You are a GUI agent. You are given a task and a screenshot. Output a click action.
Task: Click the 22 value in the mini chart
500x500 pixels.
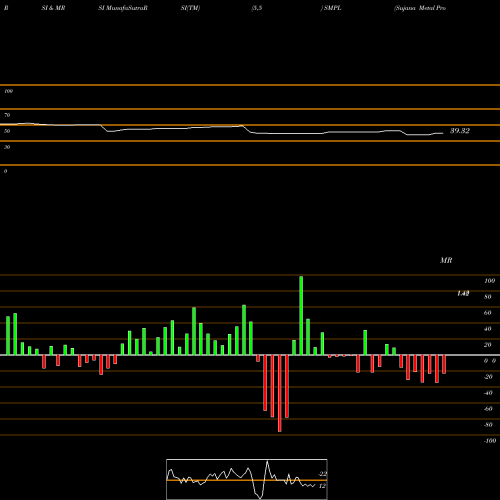coord(323,474)
